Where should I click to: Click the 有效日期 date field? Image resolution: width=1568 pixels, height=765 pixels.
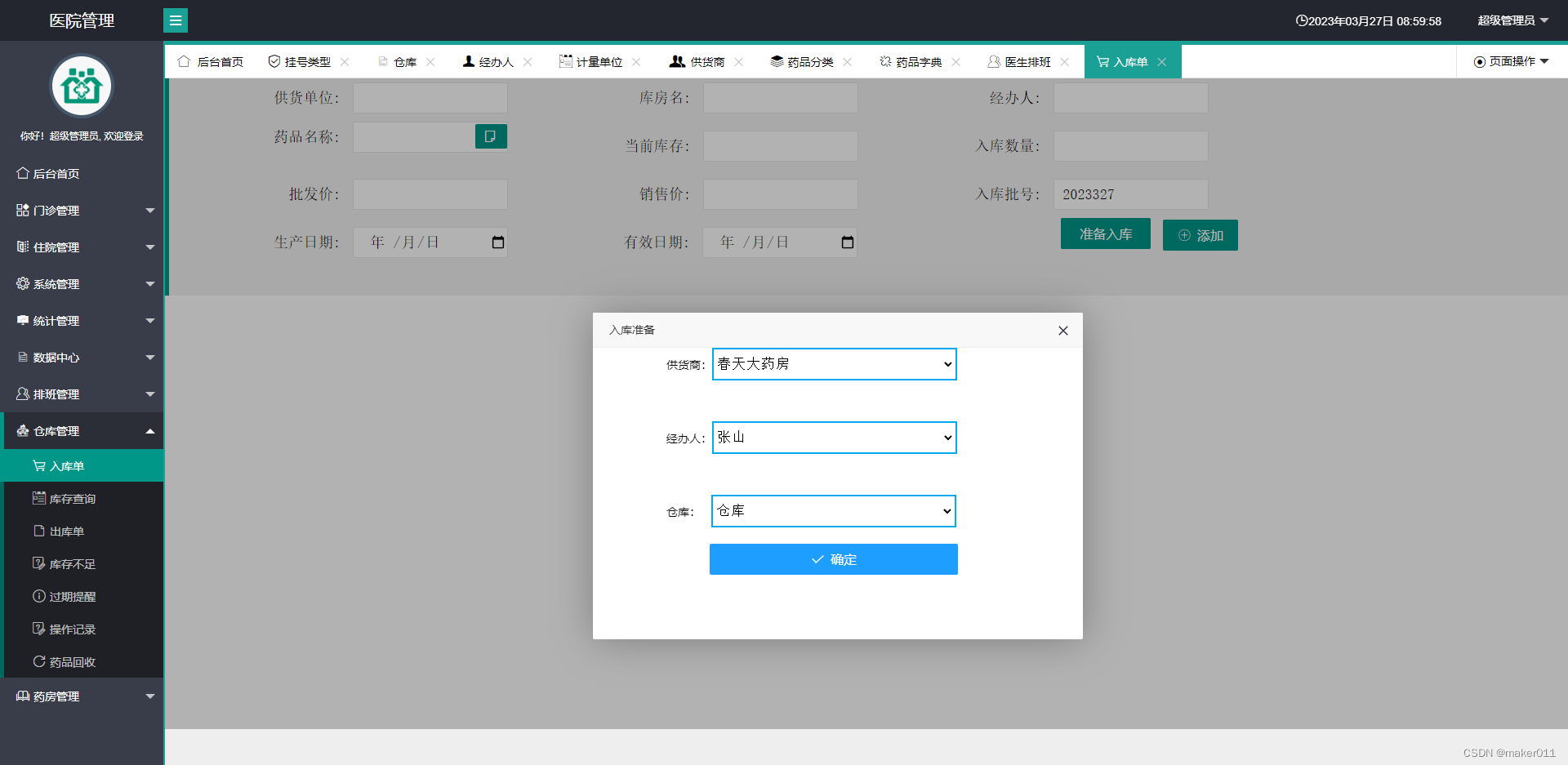780,242
